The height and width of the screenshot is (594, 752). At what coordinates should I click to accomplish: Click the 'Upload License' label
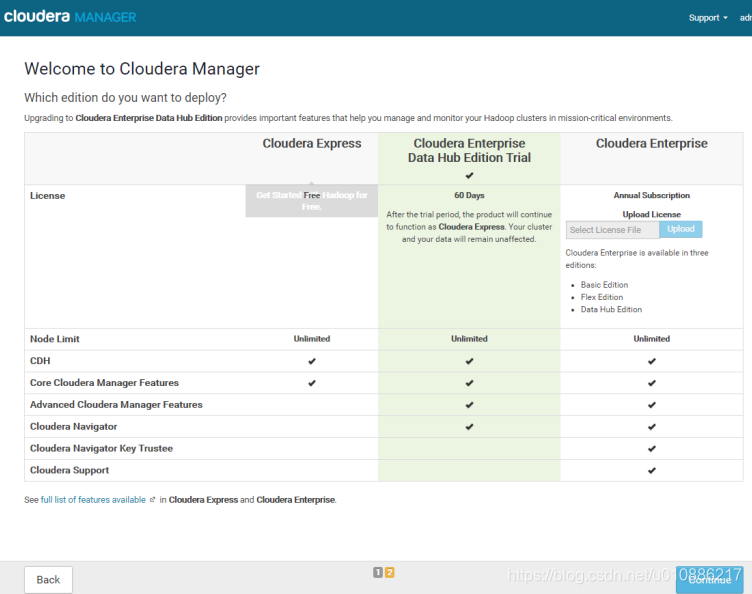(651, 214)
